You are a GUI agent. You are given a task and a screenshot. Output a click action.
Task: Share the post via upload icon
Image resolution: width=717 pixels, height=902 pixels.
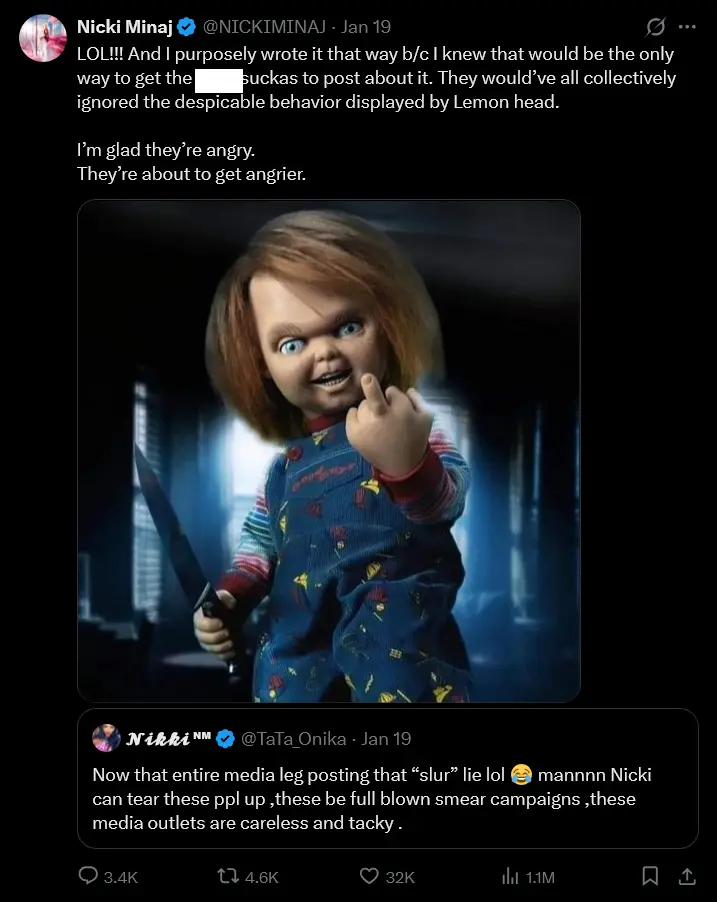point(687,876)
